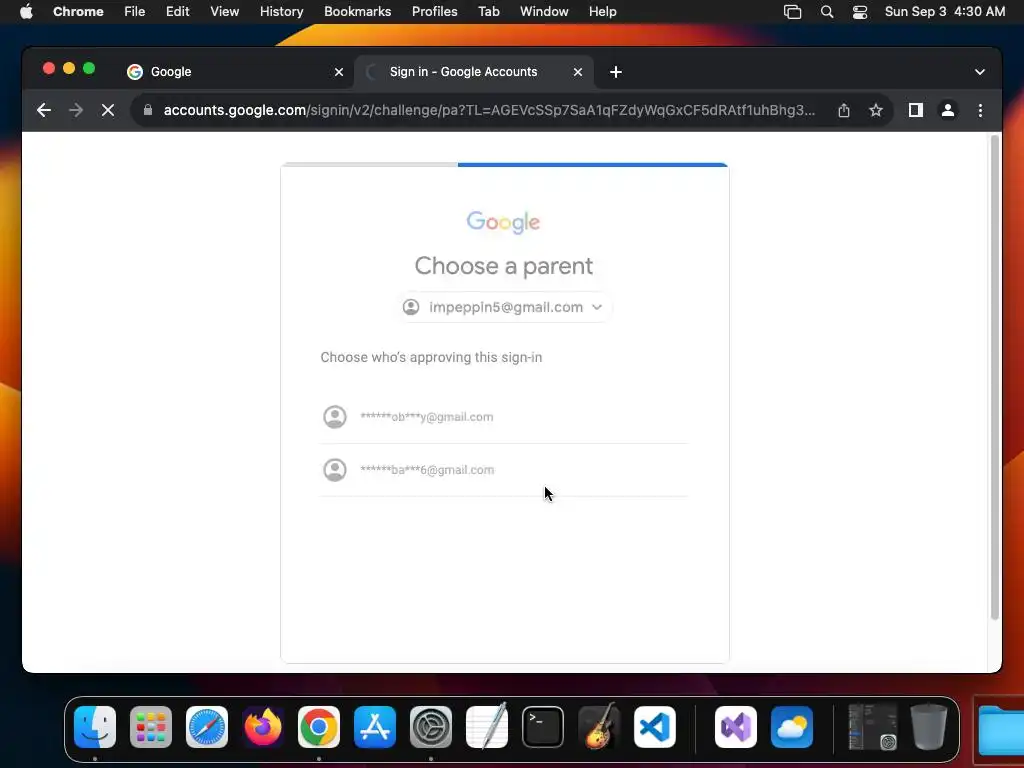Open the History menu
Screen dimensions: 1024x768
(281, 12)
